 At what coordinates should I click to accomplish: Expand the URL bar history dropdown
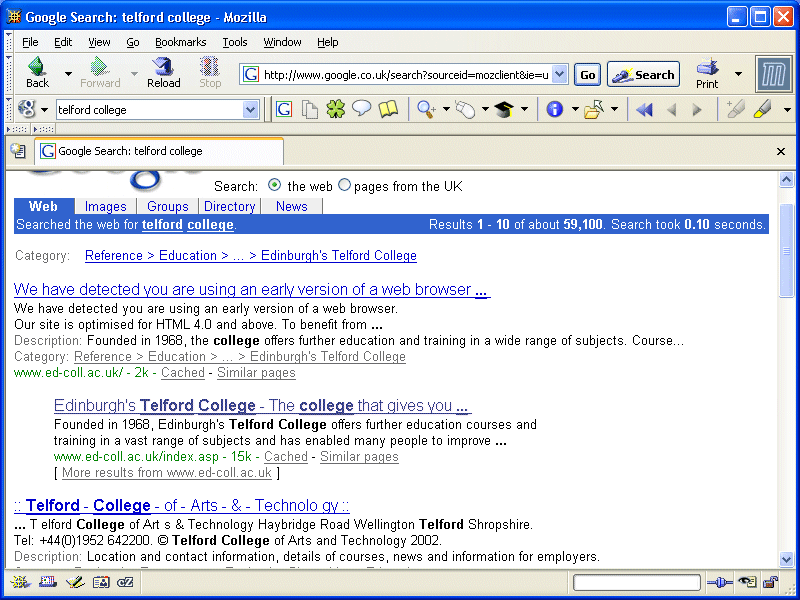[560, 74]
